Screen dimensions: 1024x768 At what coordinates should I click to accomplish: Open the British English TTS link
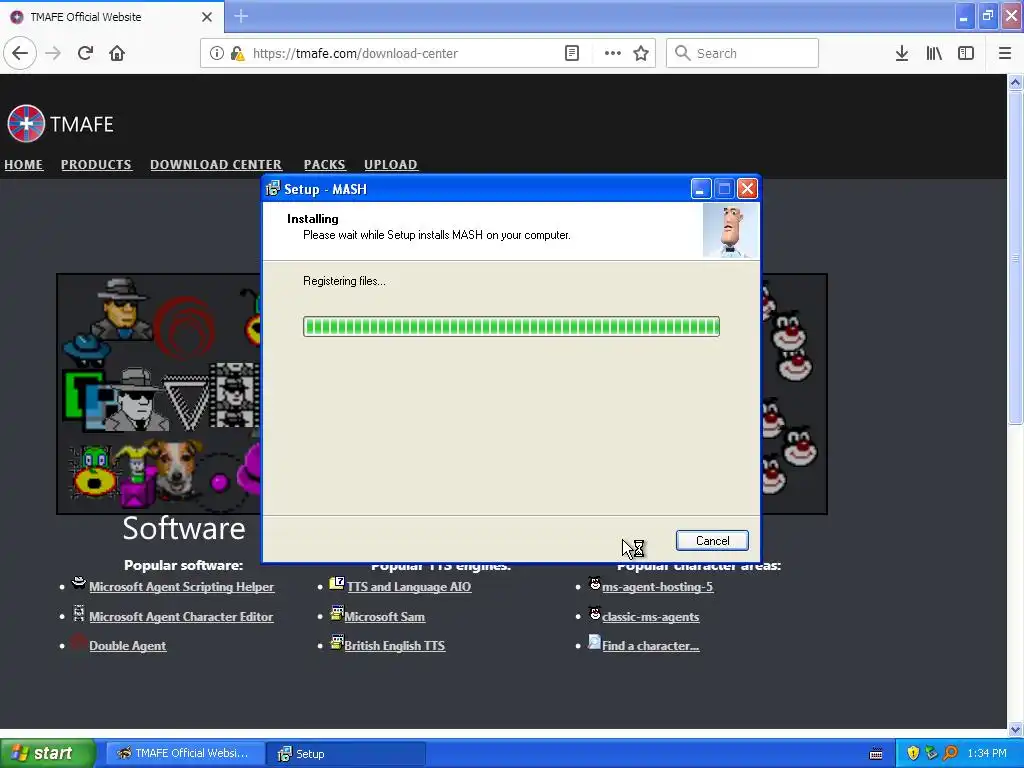click(394, 646)
